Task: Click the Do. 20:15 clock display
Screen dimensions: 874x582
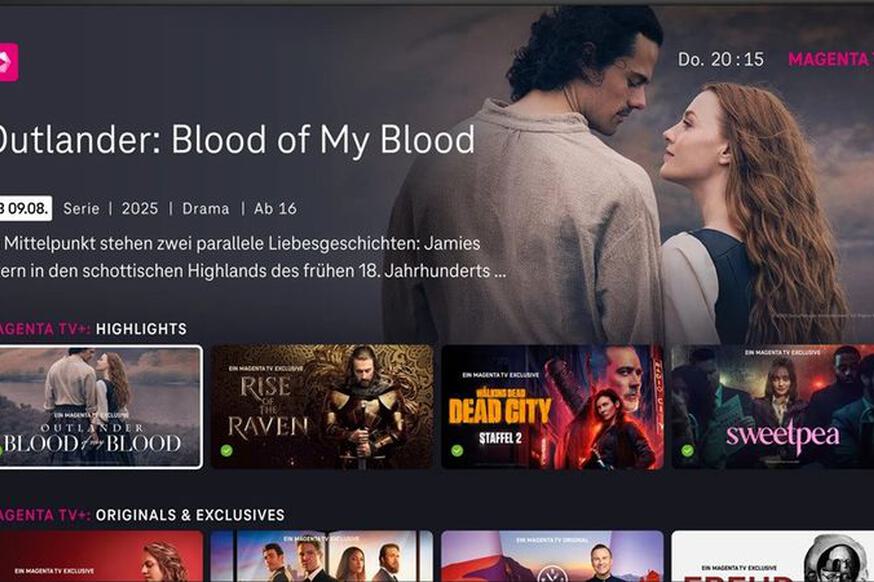Action: [721, 59]
